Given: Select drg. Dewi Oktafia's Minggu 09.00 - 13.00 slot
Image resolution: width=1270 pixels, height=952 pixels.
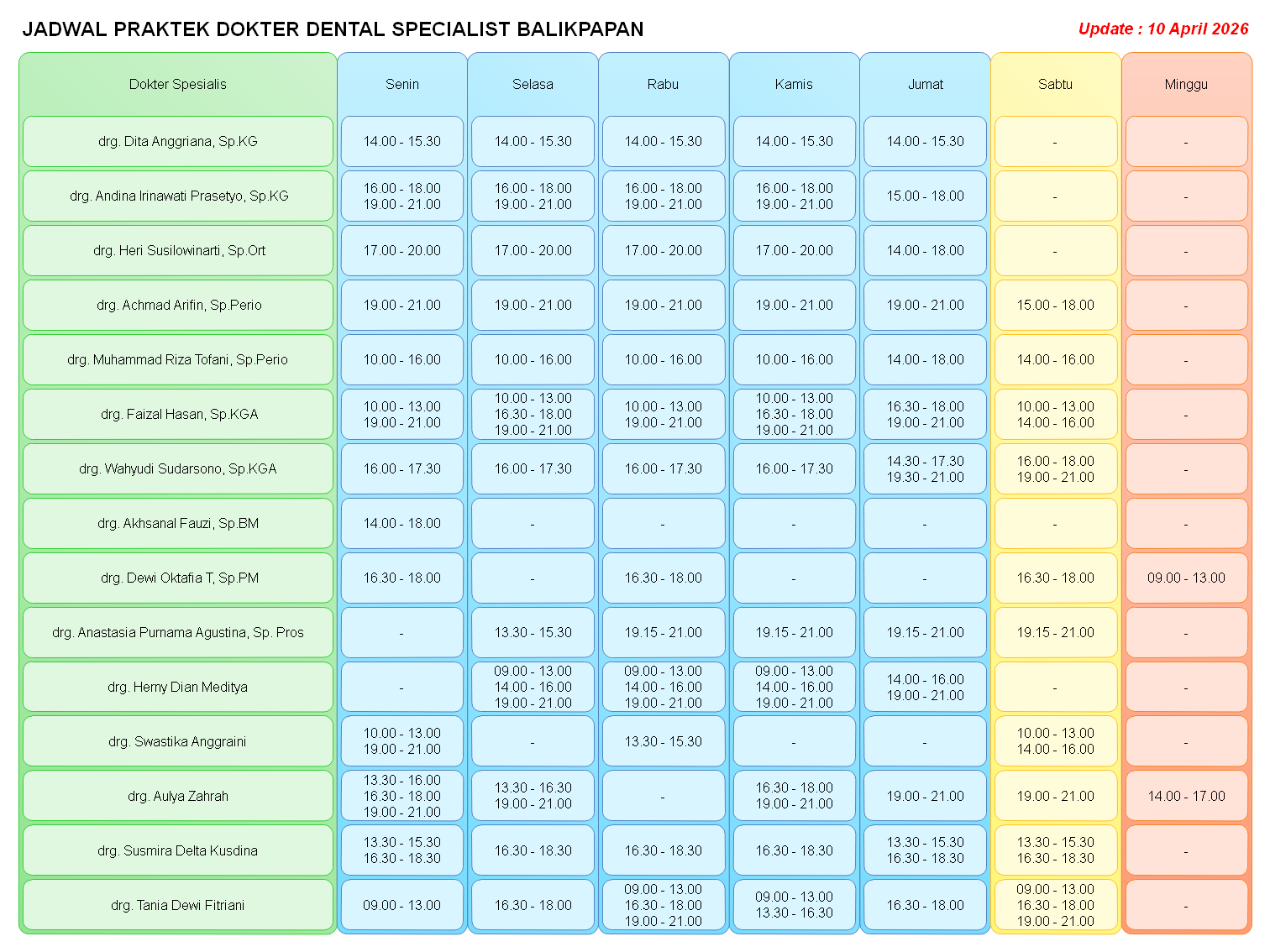Looking at the screenshot, I should (1186, 578).
